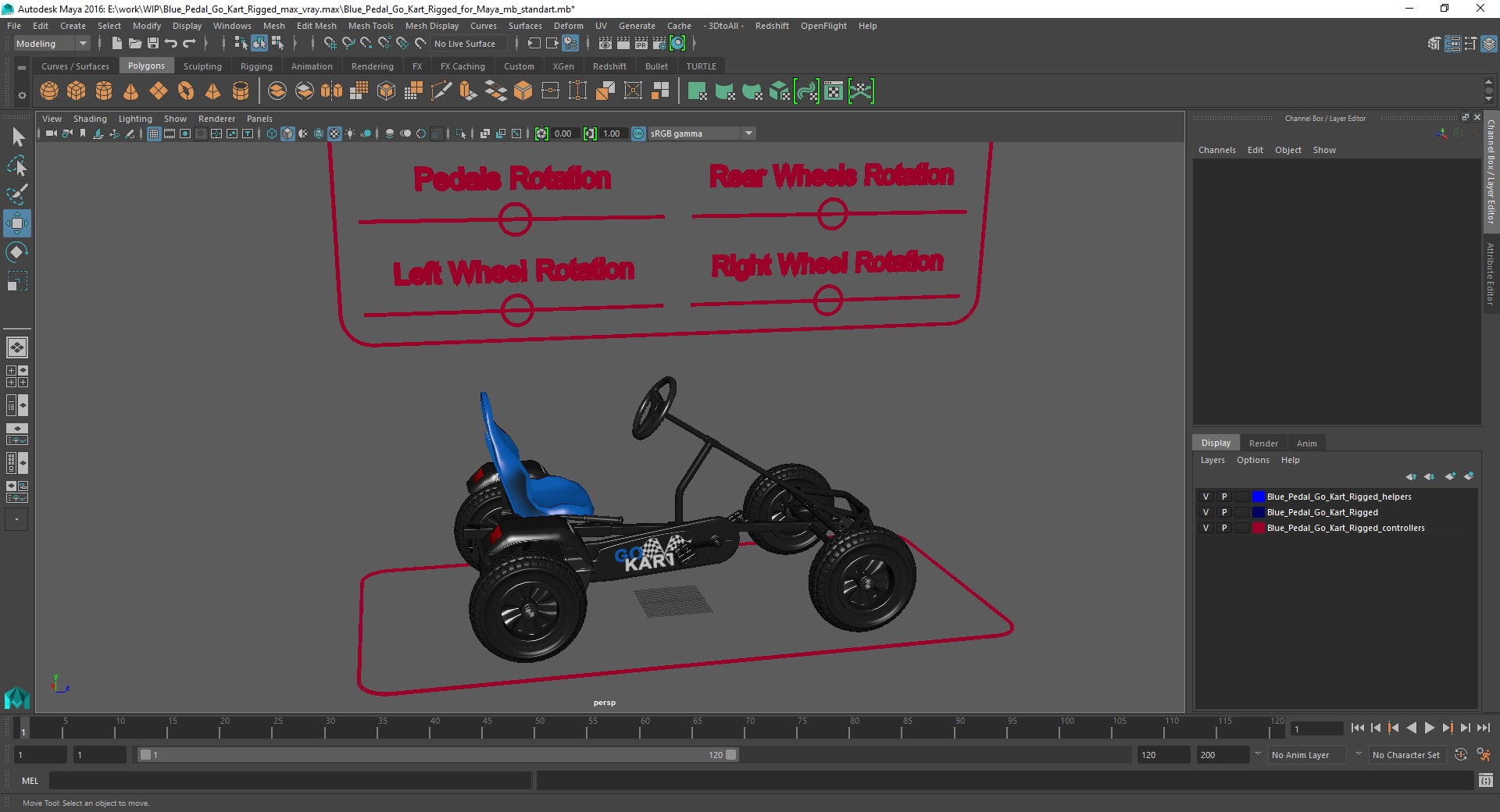Open the Mesh Tools menu
The image size is (1500, 812).
click(370, 26)
